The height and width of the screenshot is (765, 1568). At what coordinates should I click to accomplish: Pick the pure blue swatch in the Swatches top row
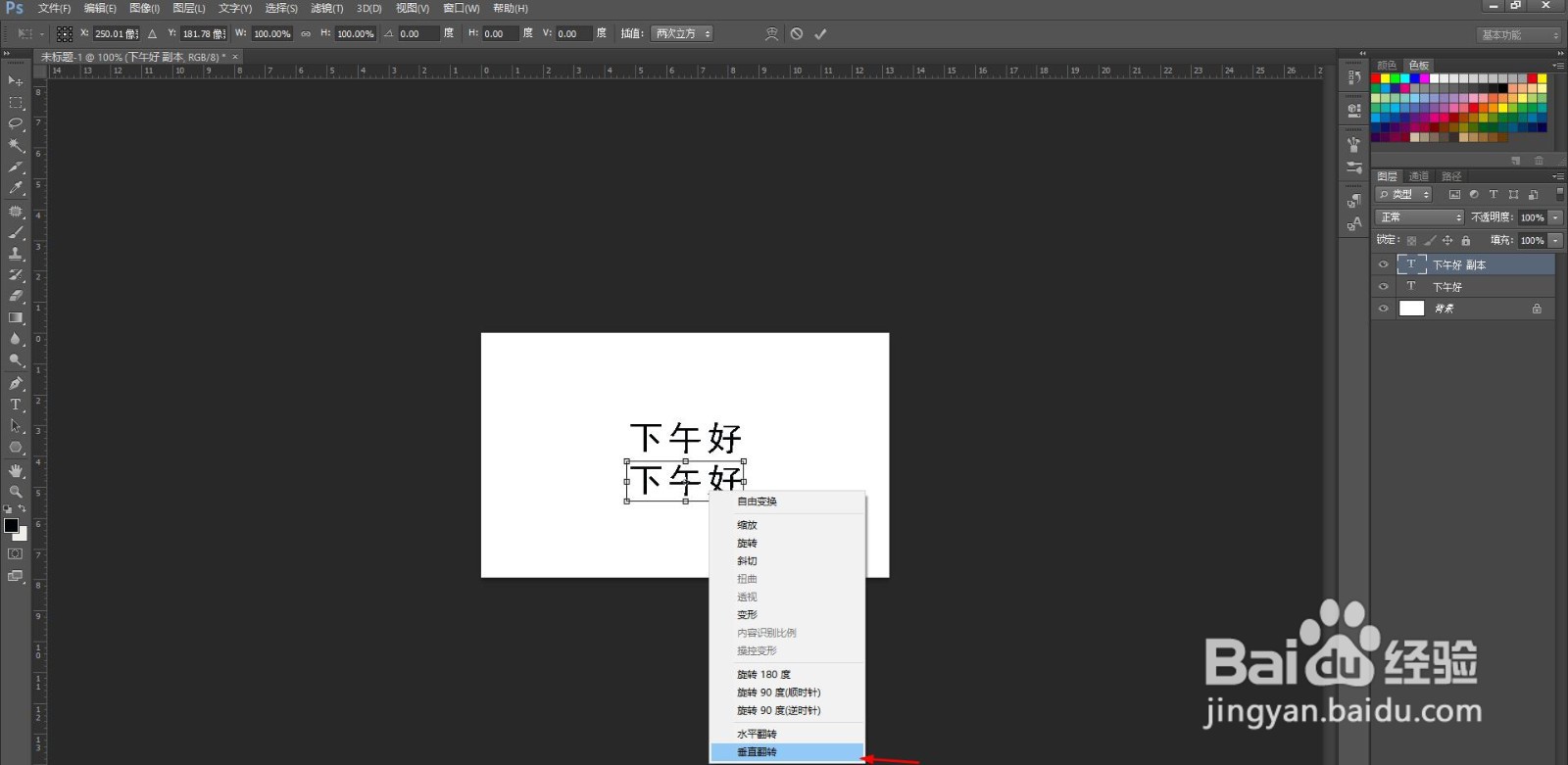click(x=1415, y=78)
